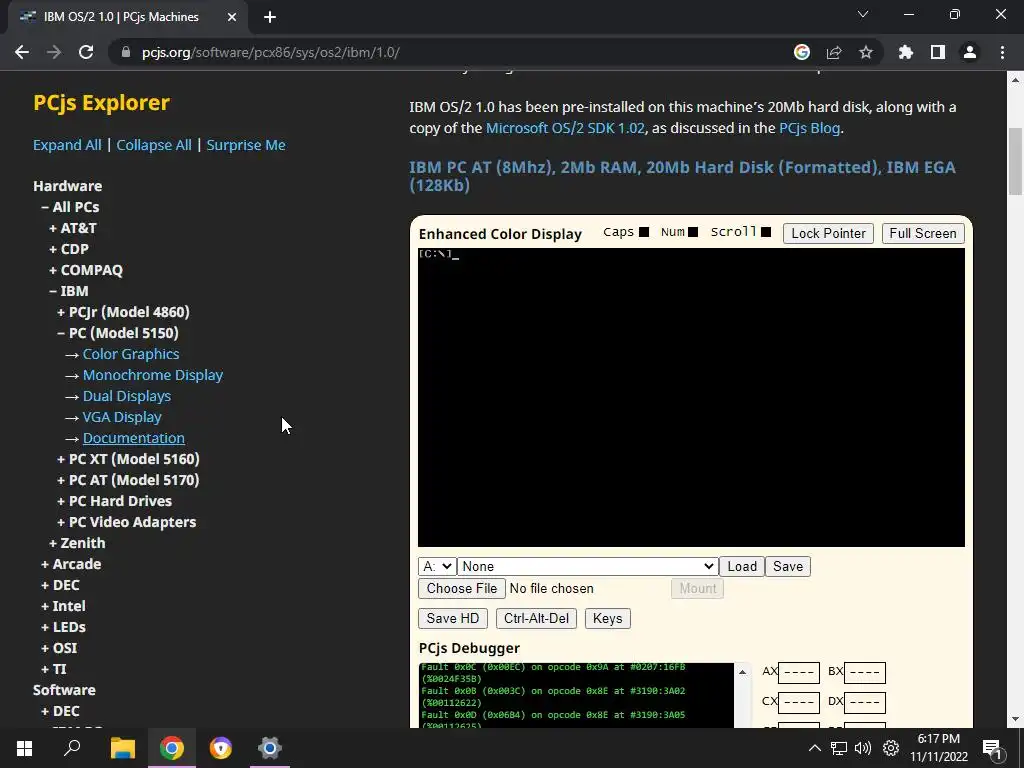The image size is (1024, 768).
Task: Click the Save HD button
Action: click(x=453, y=618)
